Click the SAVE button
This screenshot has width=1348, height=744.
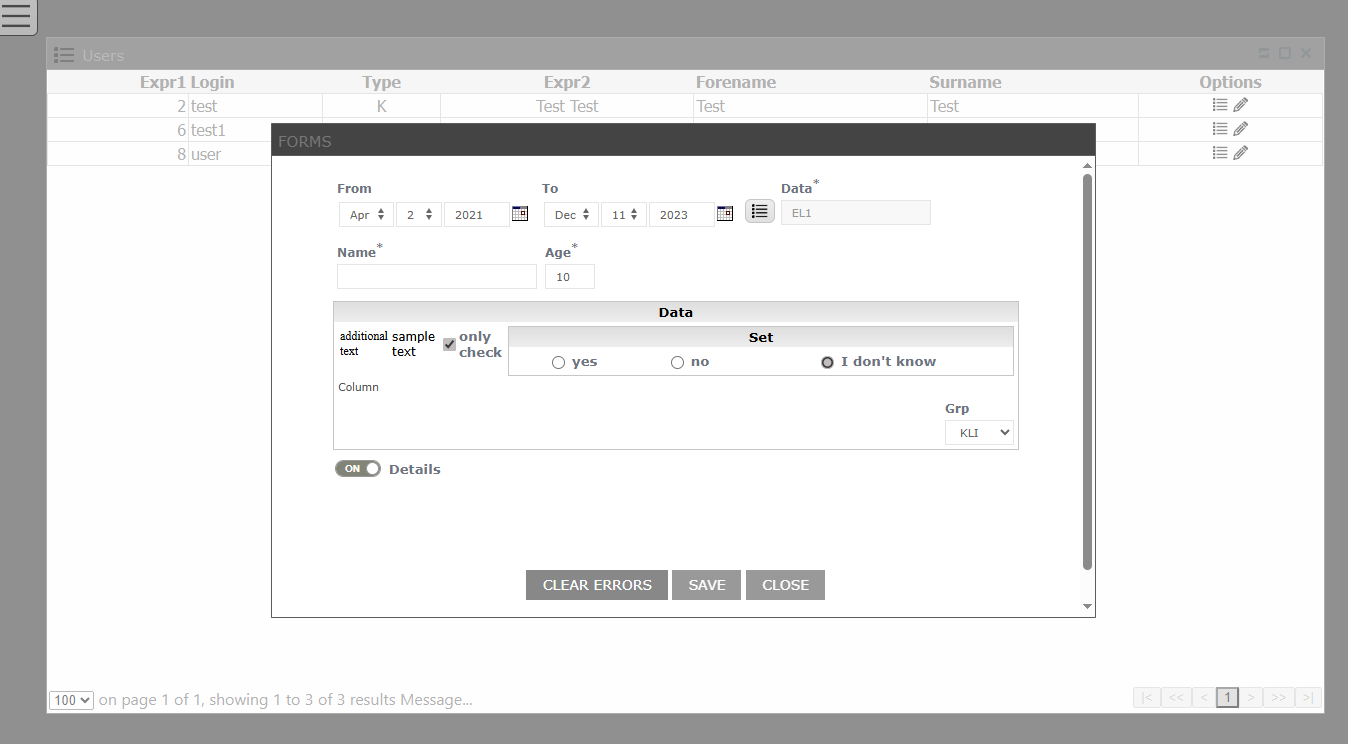pos(706,585)
